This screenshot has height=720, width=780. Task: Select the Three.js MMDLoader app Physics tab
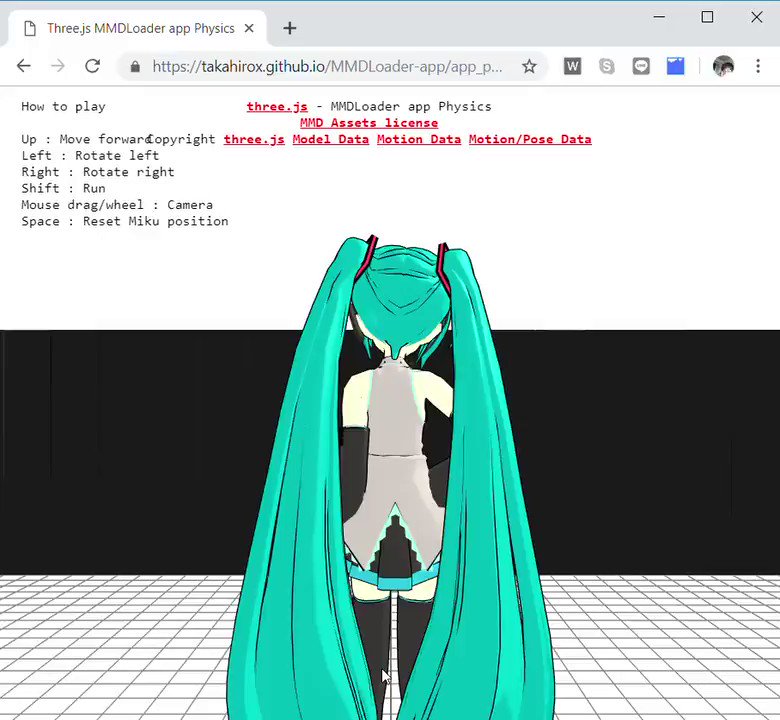pos(137,28)
